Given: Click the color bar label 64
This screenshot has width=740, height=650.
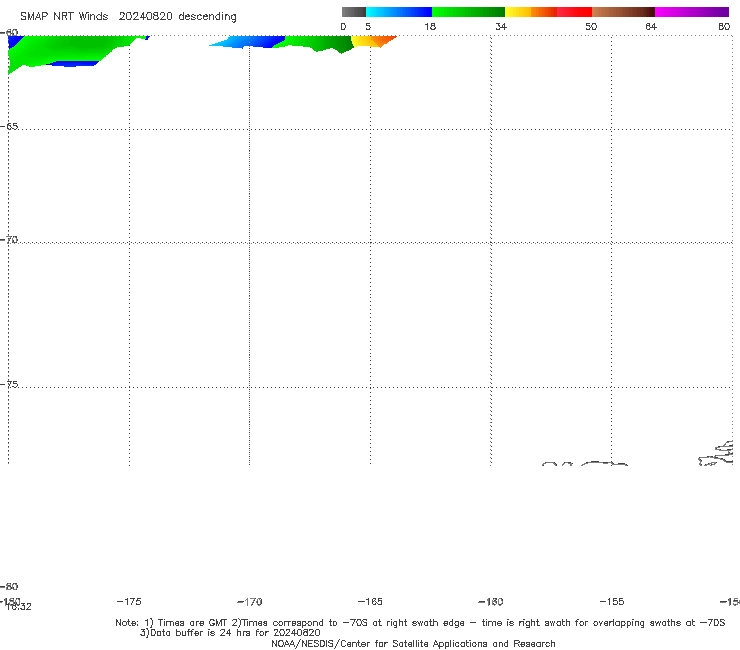Looking at the screenshot, I should [651, 27].
